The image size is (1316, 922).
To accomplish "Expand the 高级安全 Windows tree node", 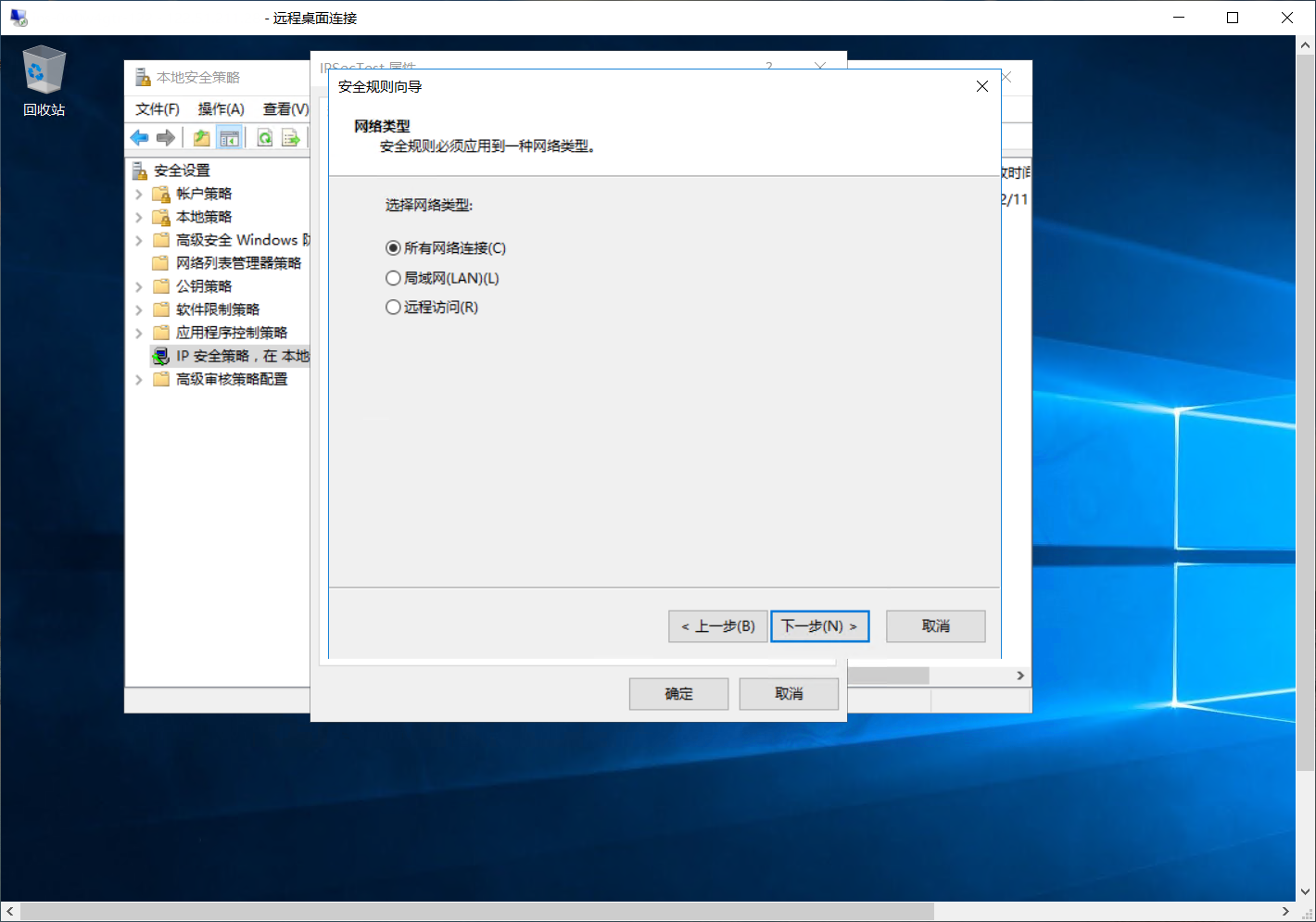I will (139, 240).
